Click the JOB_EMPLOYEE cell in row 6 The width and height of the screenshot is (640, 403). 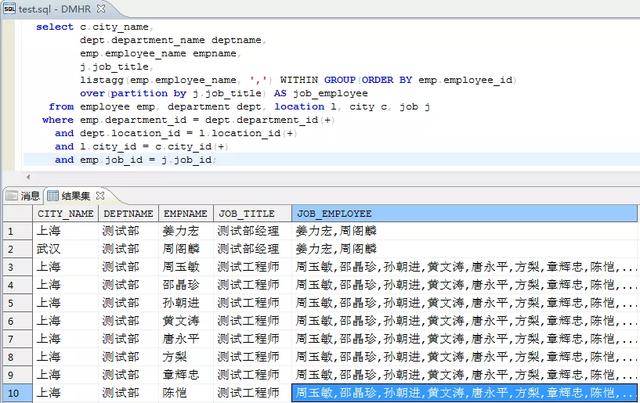tap(464, 321)
